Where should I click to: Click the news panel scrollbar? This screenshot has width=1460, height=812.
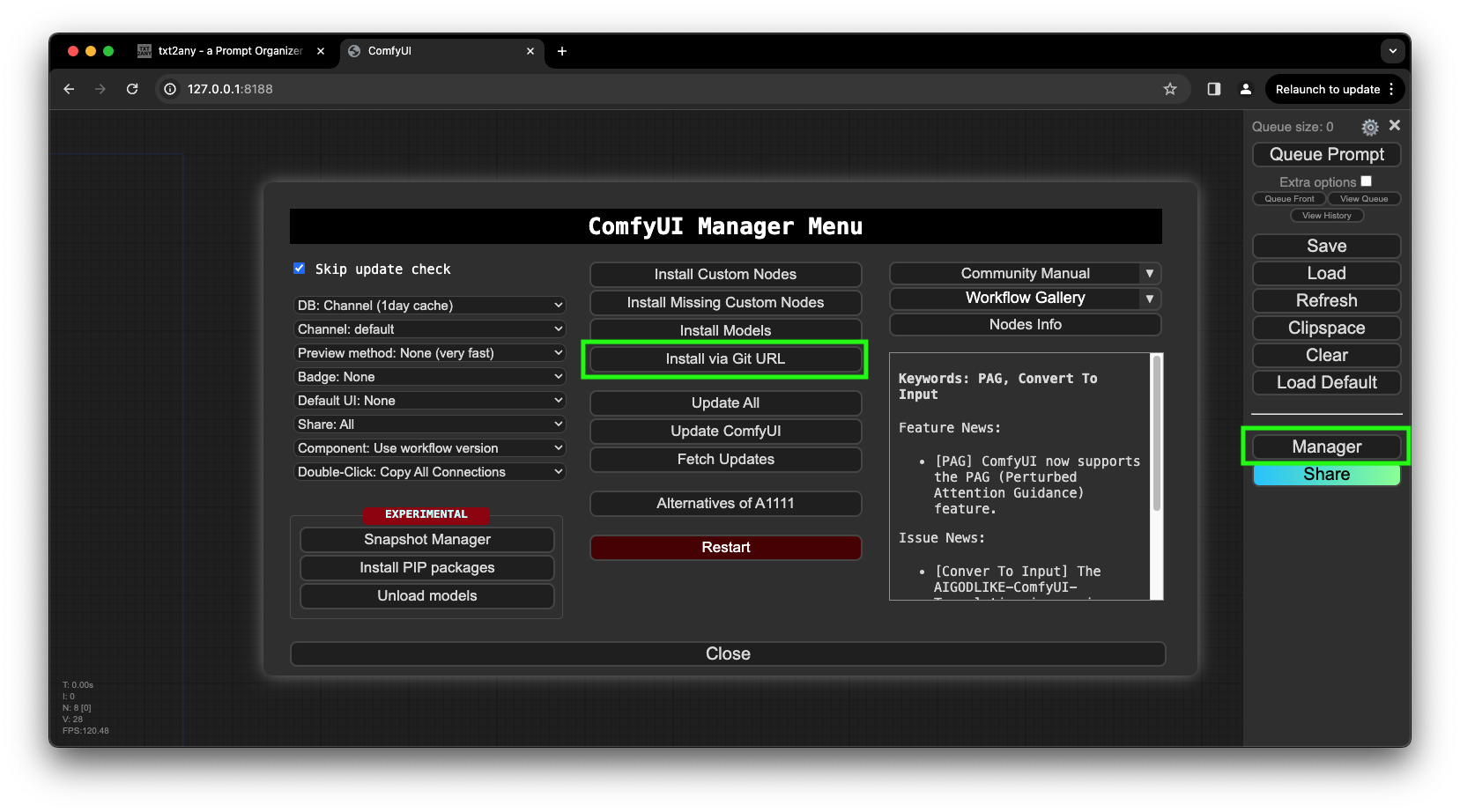(1157, 432)
